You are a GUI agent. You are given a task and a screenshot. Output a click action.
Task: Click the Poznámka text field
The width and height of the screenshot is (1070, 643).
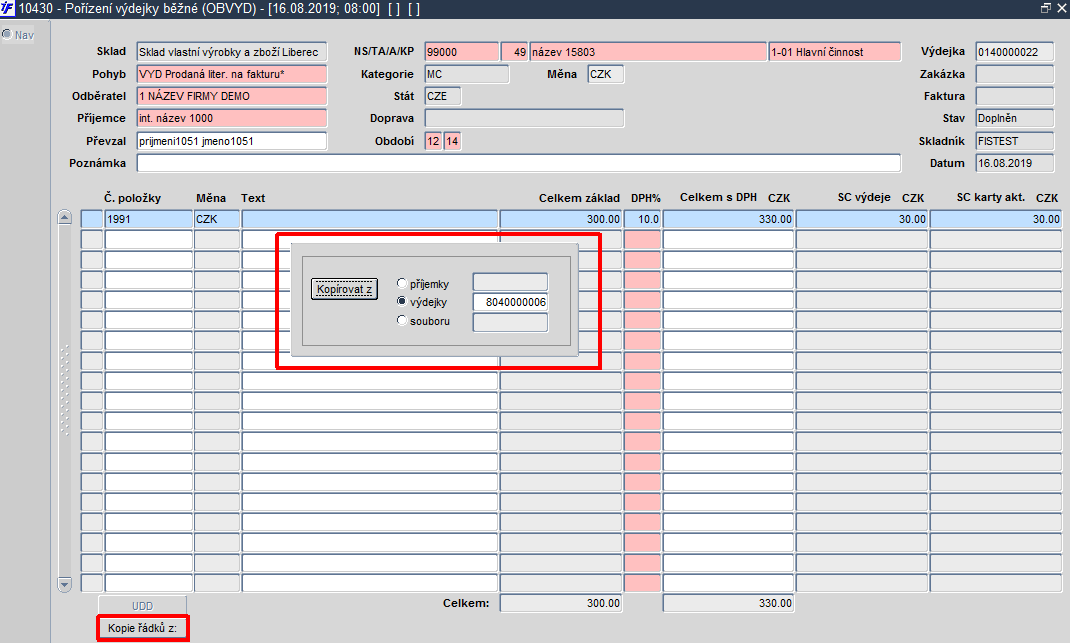pyautogui.click(x=519, y=163)
